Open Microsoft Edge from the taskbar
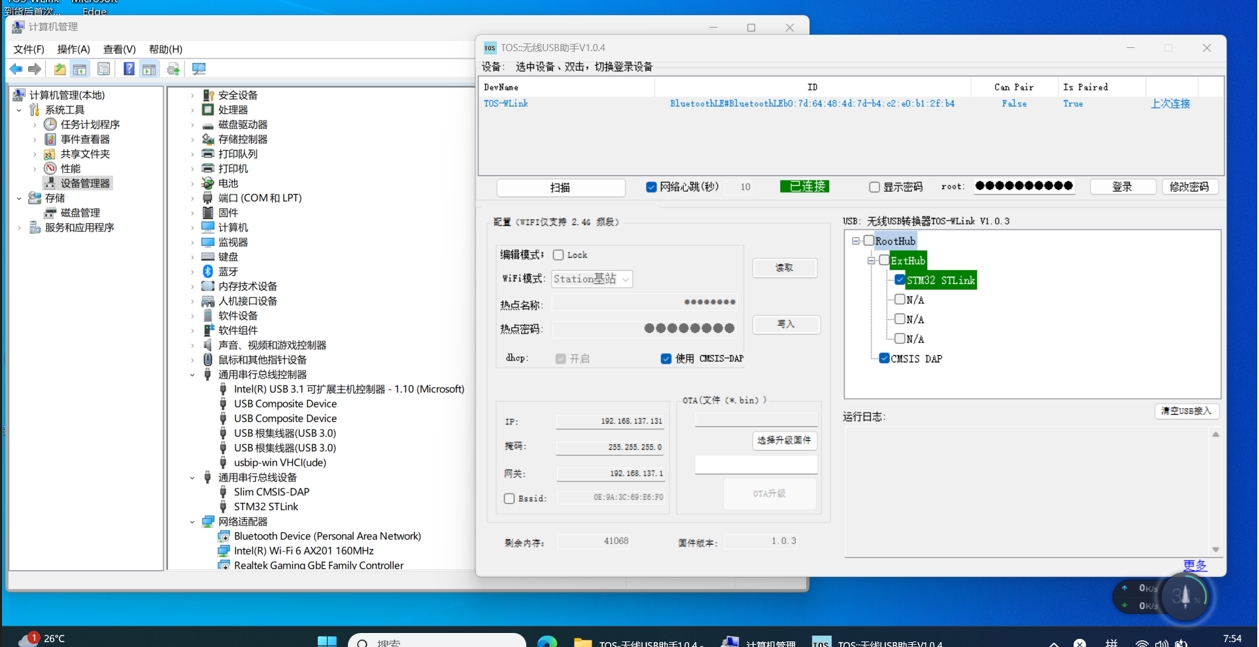This screenshot has width=1259, height=647. [547, 641]
